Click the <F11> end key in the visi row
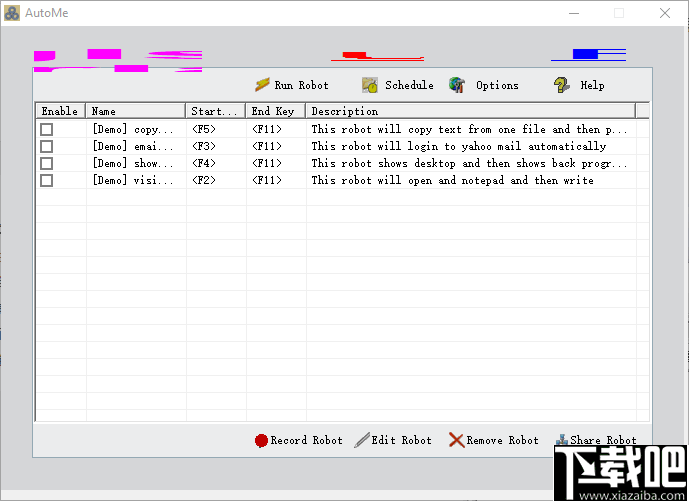 click(x=267, y=180)
